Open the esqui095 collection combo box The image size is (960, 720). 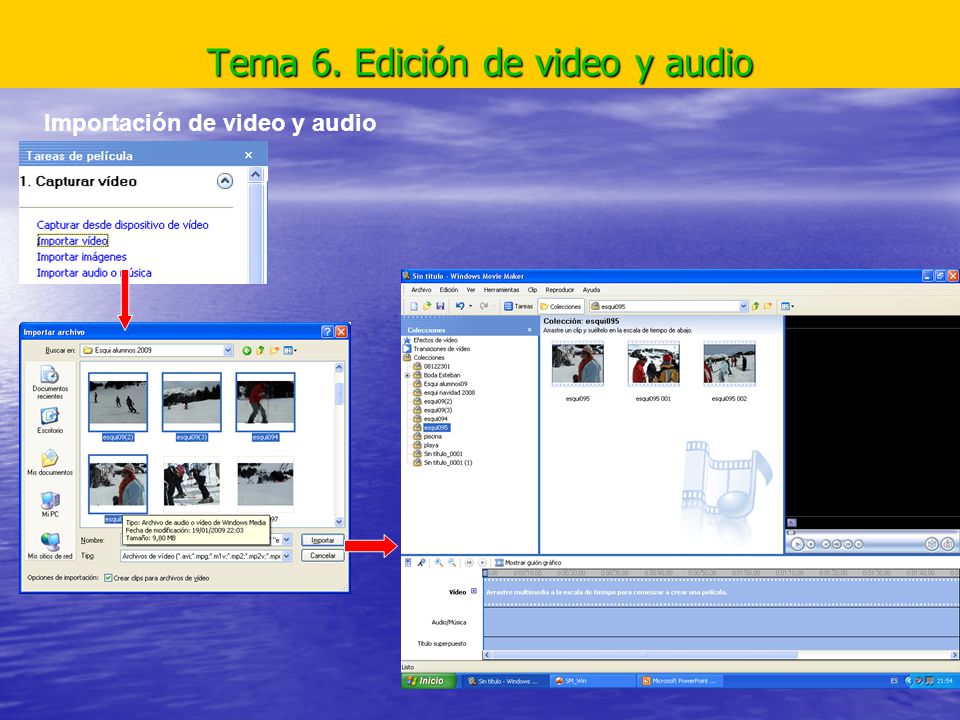click(669, 306)
